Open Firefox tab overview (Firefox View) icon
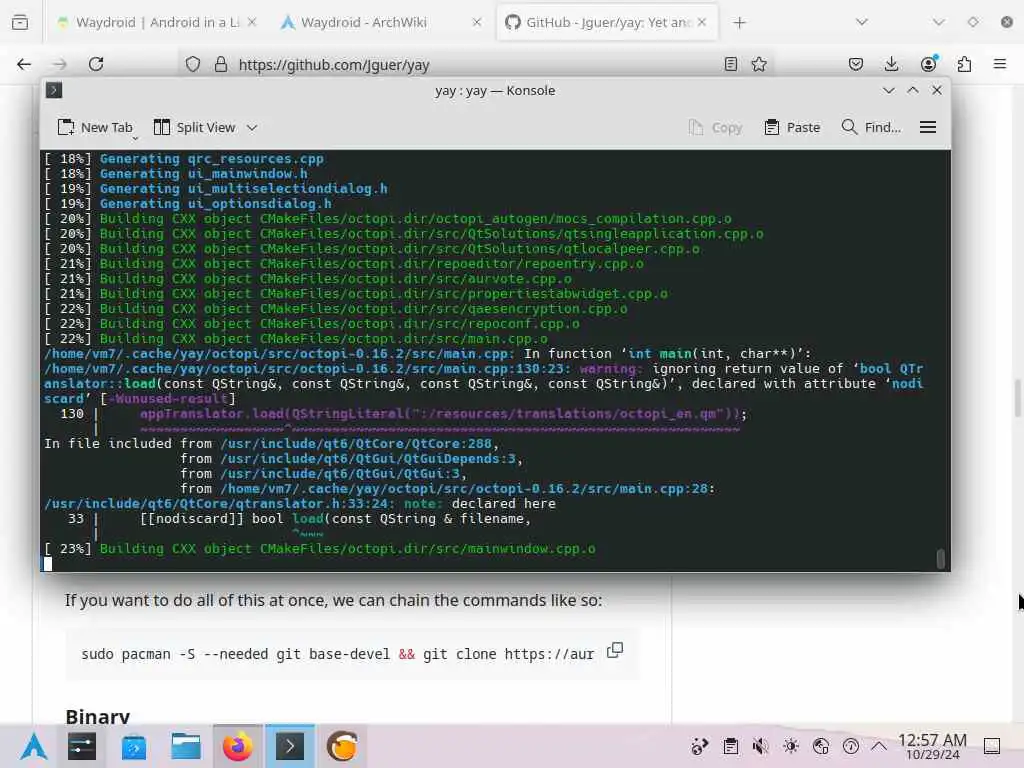The width and height of the screenshot is (1024, 768). tap(20, 22)
